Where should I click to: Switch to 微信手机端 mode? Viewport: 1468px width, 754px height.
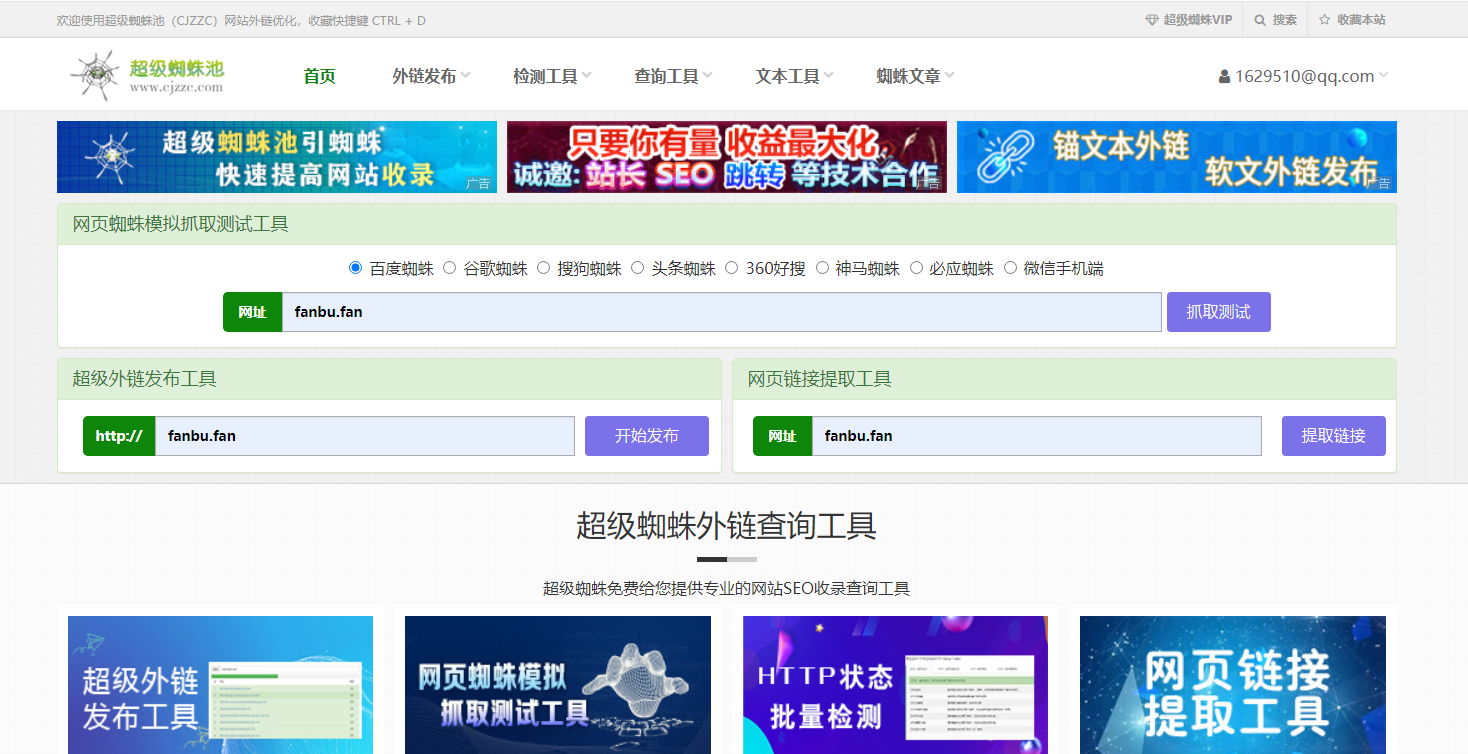point(1010,267)
